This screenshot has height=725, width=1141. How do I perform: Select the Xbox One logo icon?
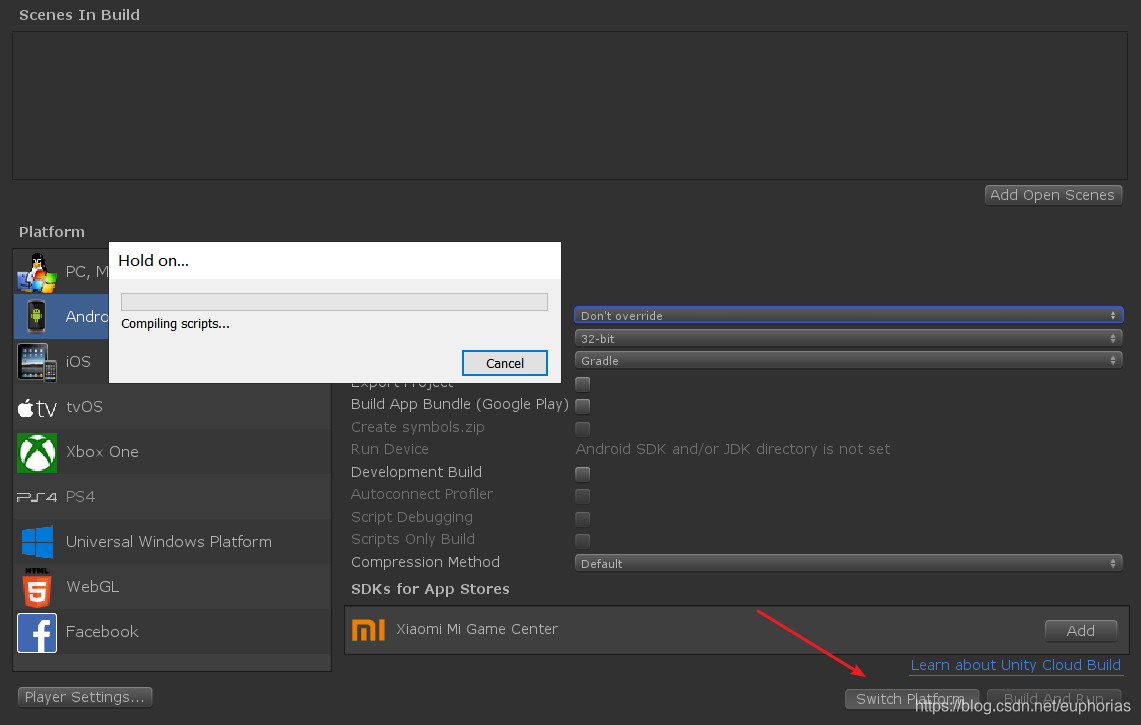37,452
